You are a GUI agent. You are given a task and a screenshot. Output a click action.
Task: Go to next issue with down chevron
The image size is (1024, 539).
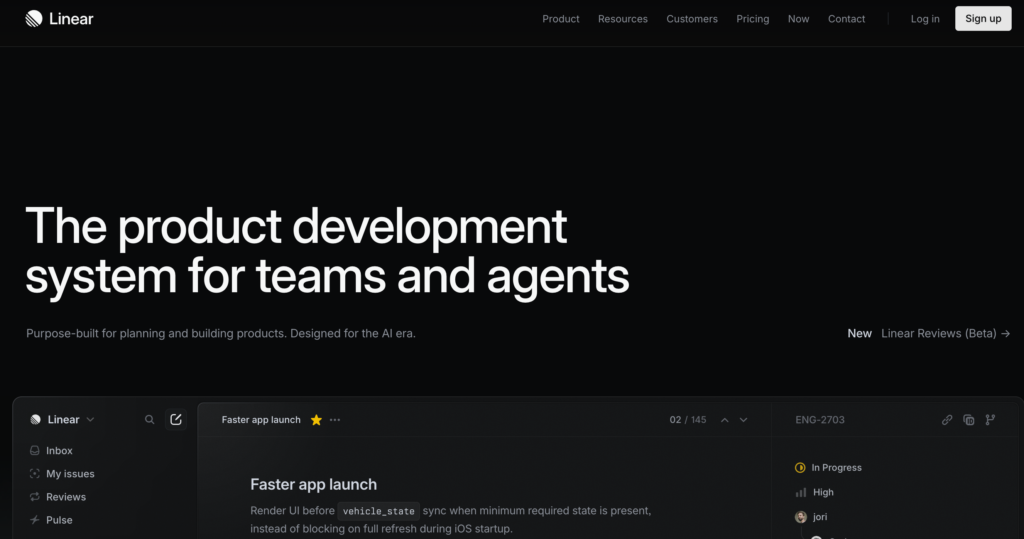(743, 420)
